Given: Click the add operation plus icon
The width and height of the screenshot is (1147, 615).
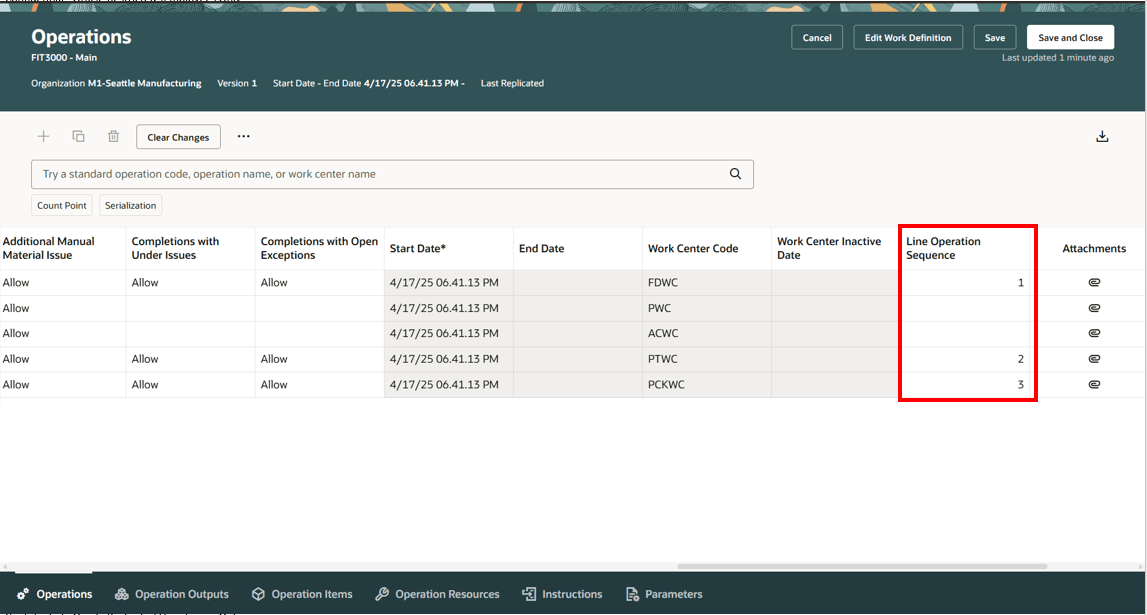Looking at the screenshot, I should tap(44, 137).
